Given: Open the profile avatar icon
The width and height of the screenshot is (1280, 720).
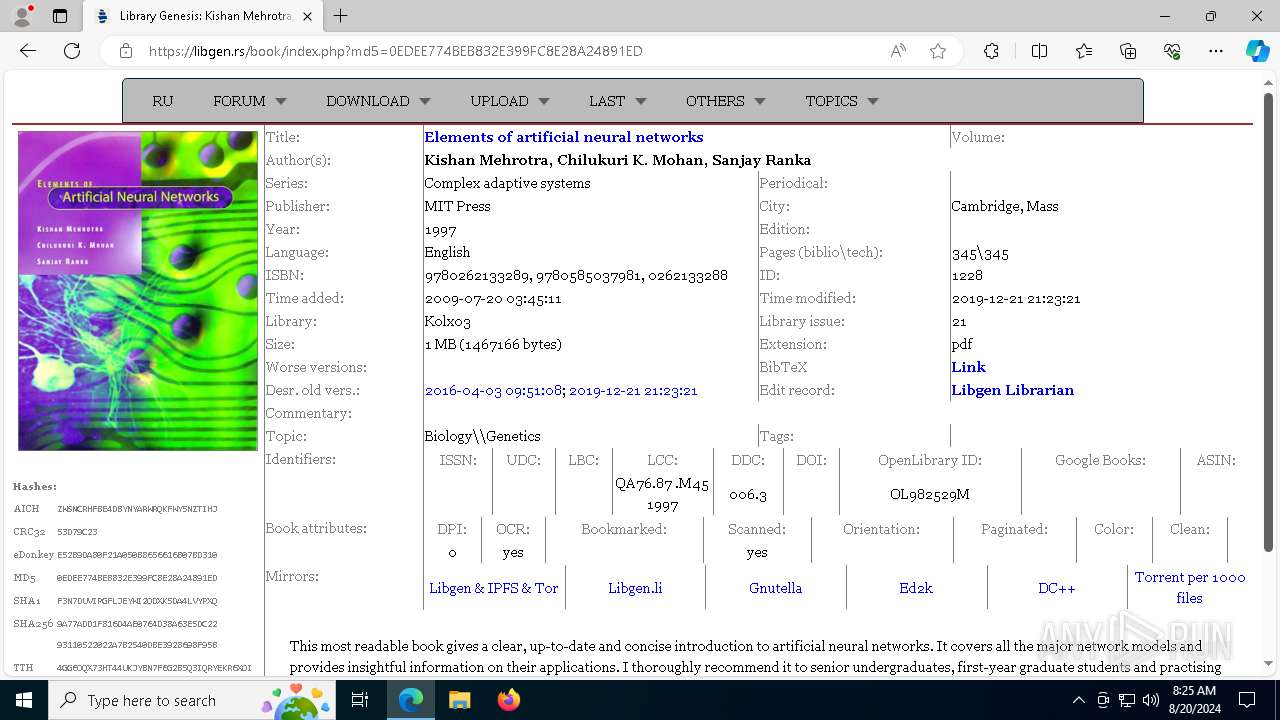Looking at the screenshot, I should point(22,16).
